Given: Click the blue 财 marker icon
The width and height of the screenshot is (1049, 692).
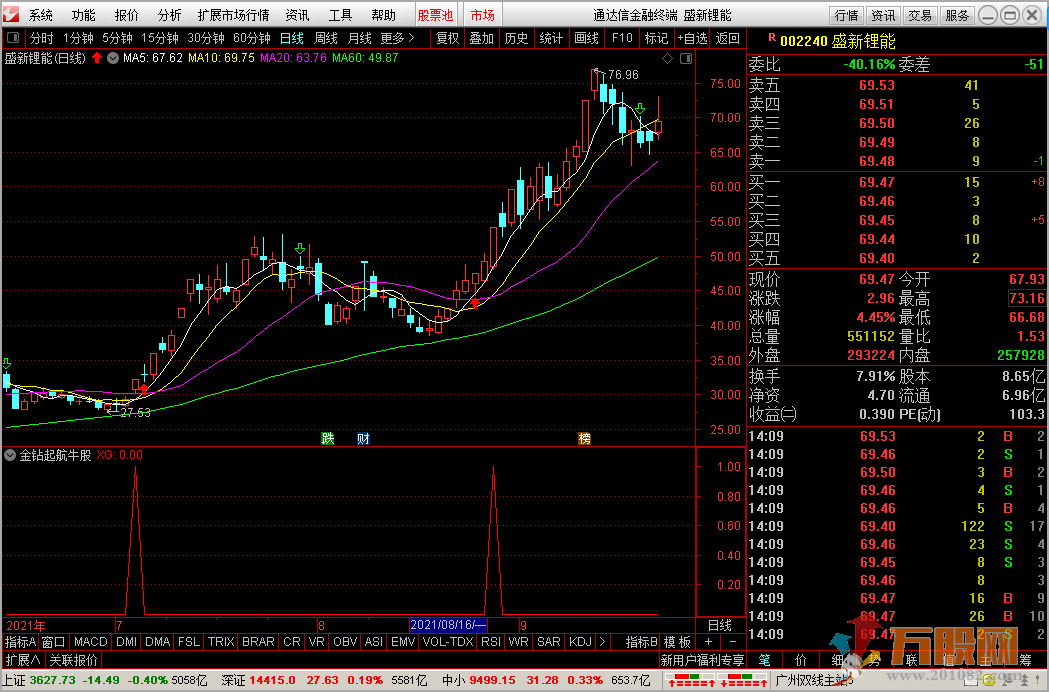Looking at the screenshot, I should 363,438.
